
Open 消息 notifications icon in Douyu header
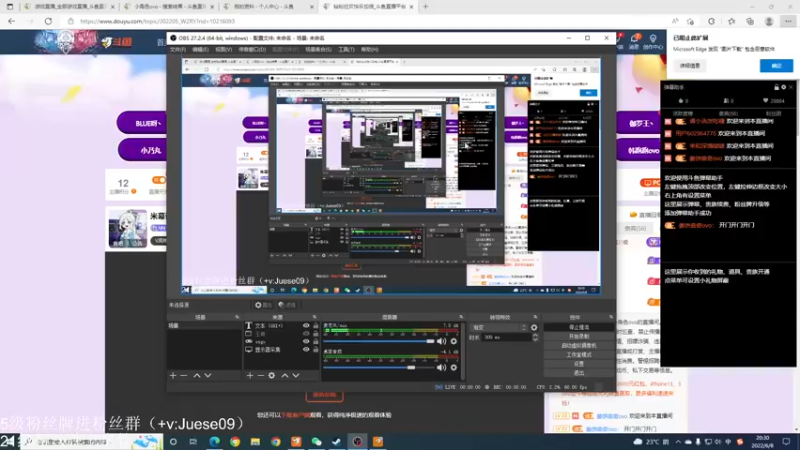pyautogui.click(x=634, y=41)
